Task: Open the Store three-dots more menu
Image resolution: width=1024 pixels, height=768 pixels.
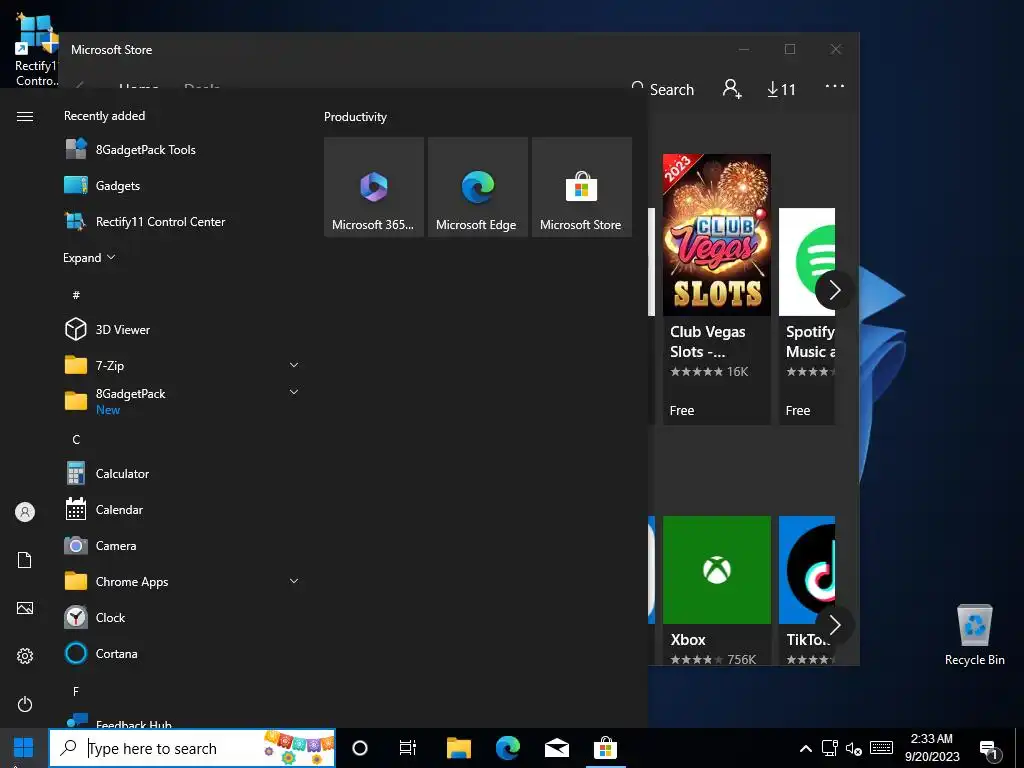Action: (x=835, y=86)
